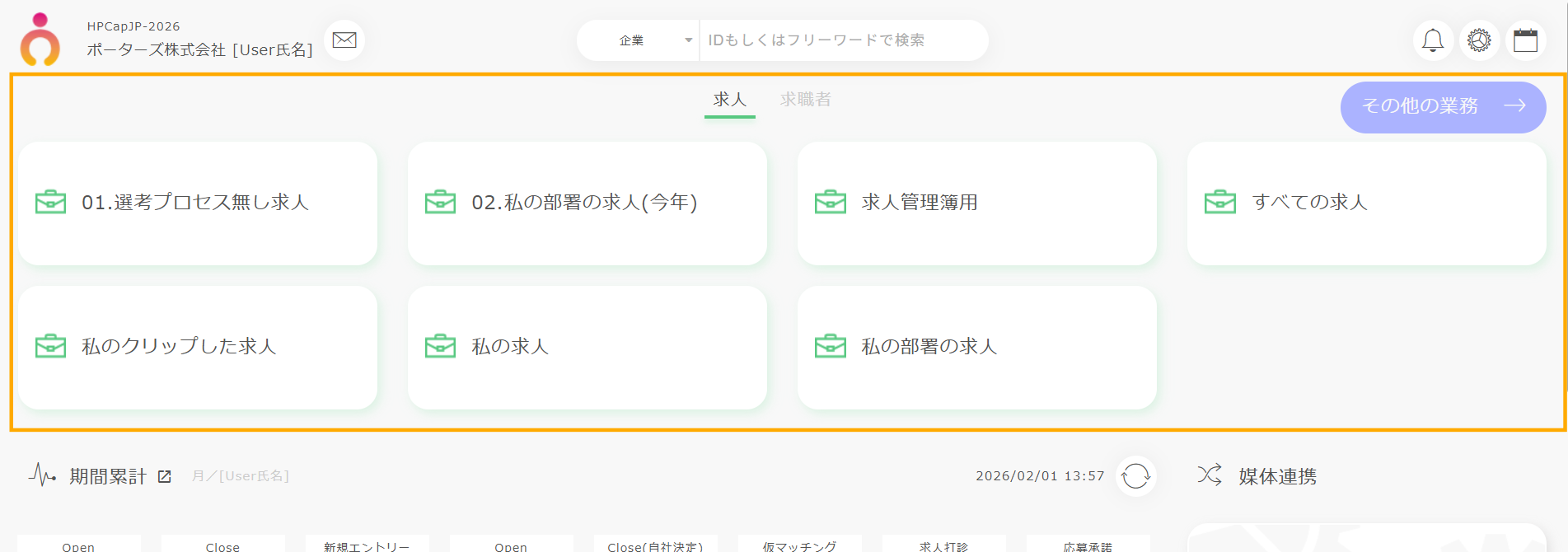Open the 私のクリップした求人 card
Image resolution: width=1568 pixels, height=552 pixels.
[198, 347]
